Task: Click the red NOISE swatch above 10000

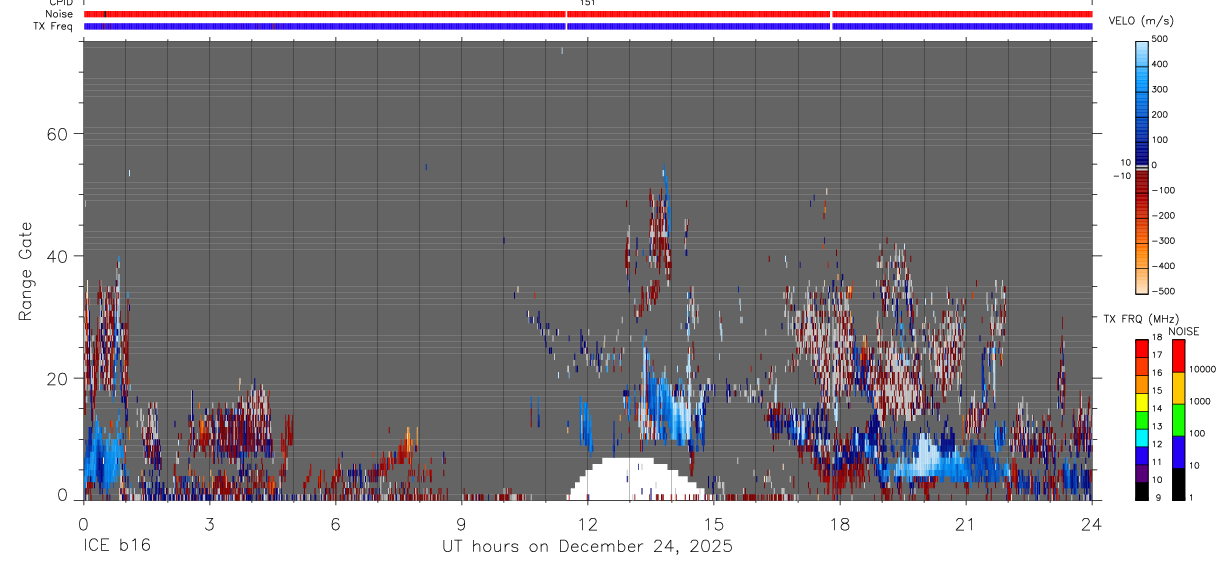Action: click(1177, 355)
